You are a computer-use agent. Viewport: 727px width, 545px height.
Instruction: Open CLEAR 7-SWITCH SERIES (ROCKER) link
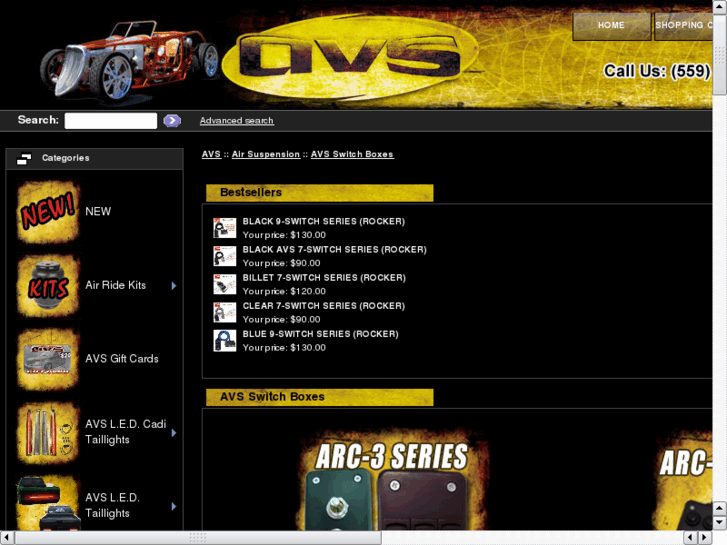coord(324,306)
